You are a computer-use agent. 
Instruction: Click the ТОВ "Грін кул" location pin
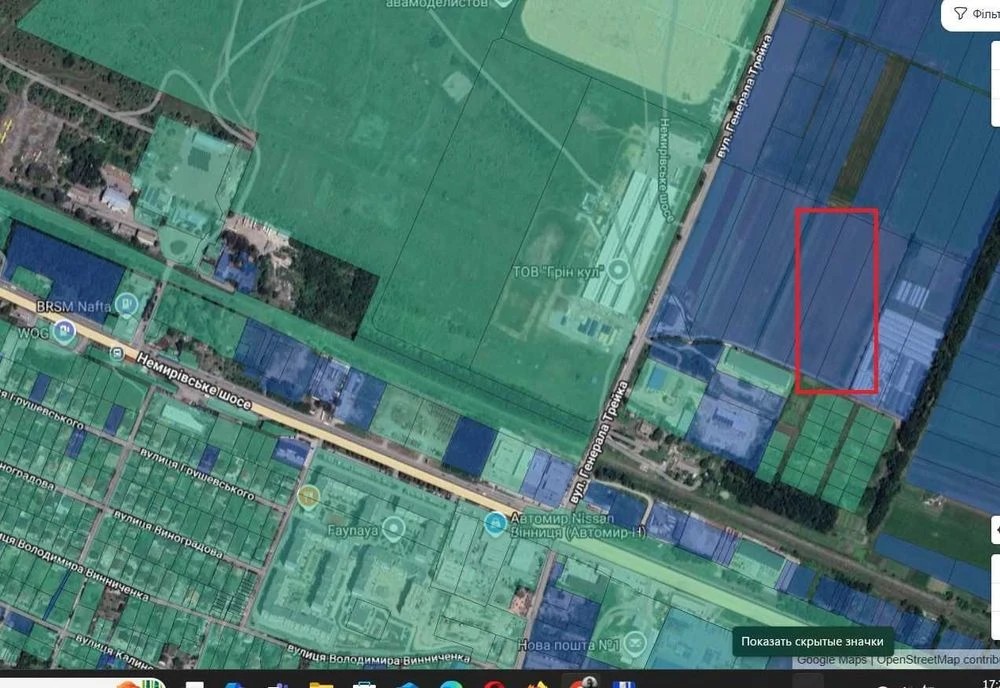click(x=617, y=270)
